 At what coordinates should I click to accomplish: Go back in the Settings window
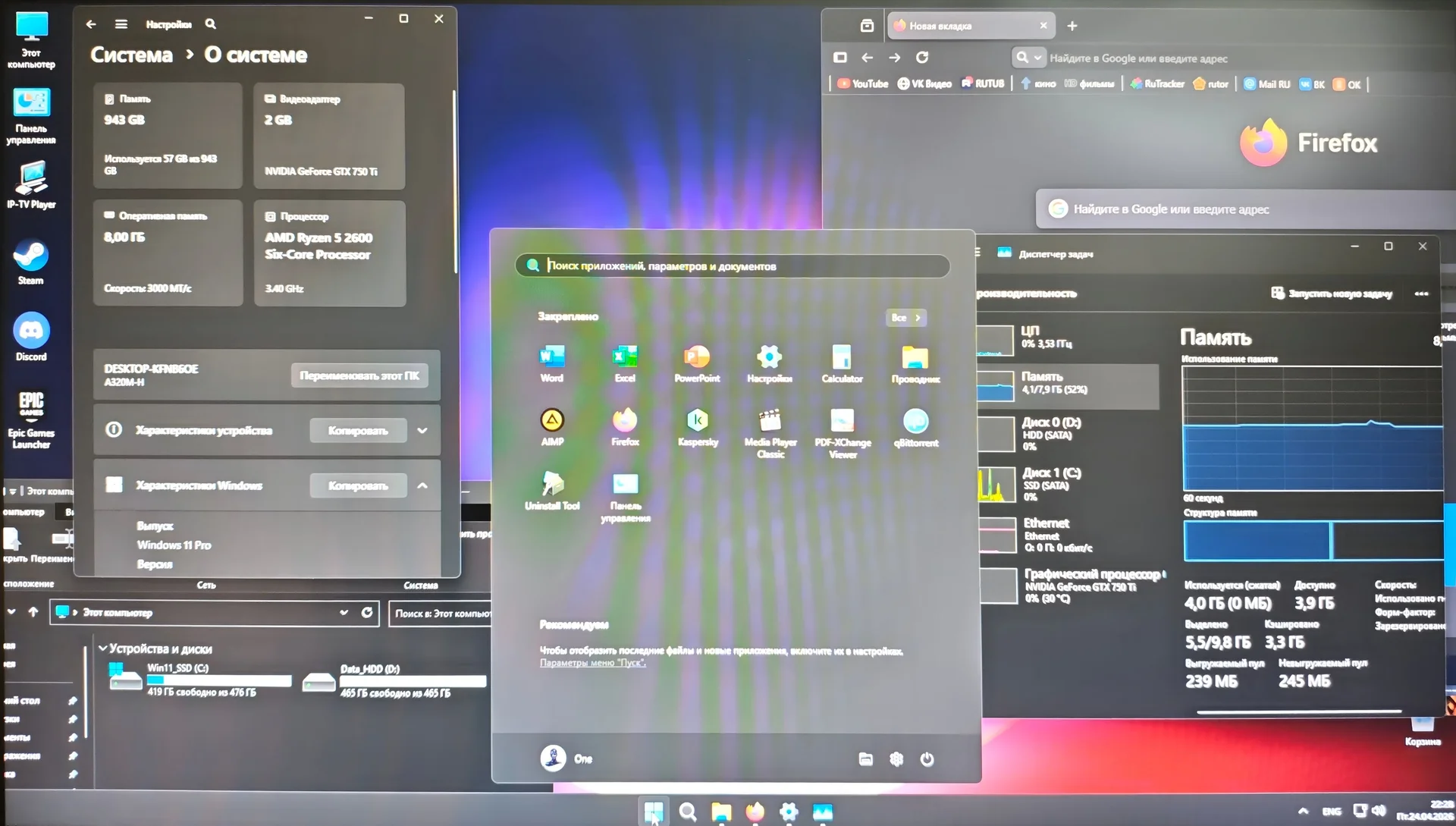91,24
